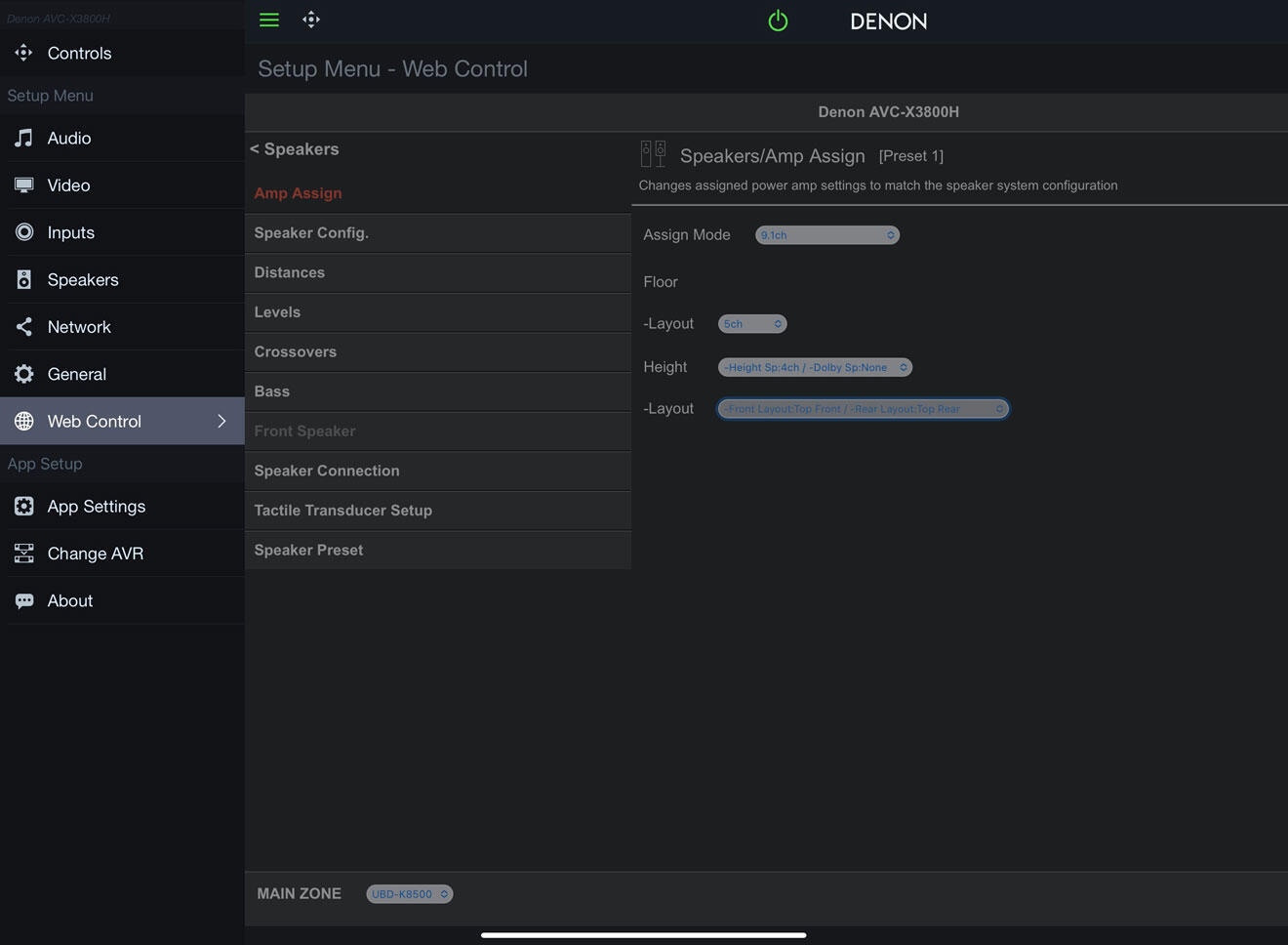Click the Speakers loudspeaker icon in sidebar
This screenshot has height=945, width=1288.
[x=23, y=279]
